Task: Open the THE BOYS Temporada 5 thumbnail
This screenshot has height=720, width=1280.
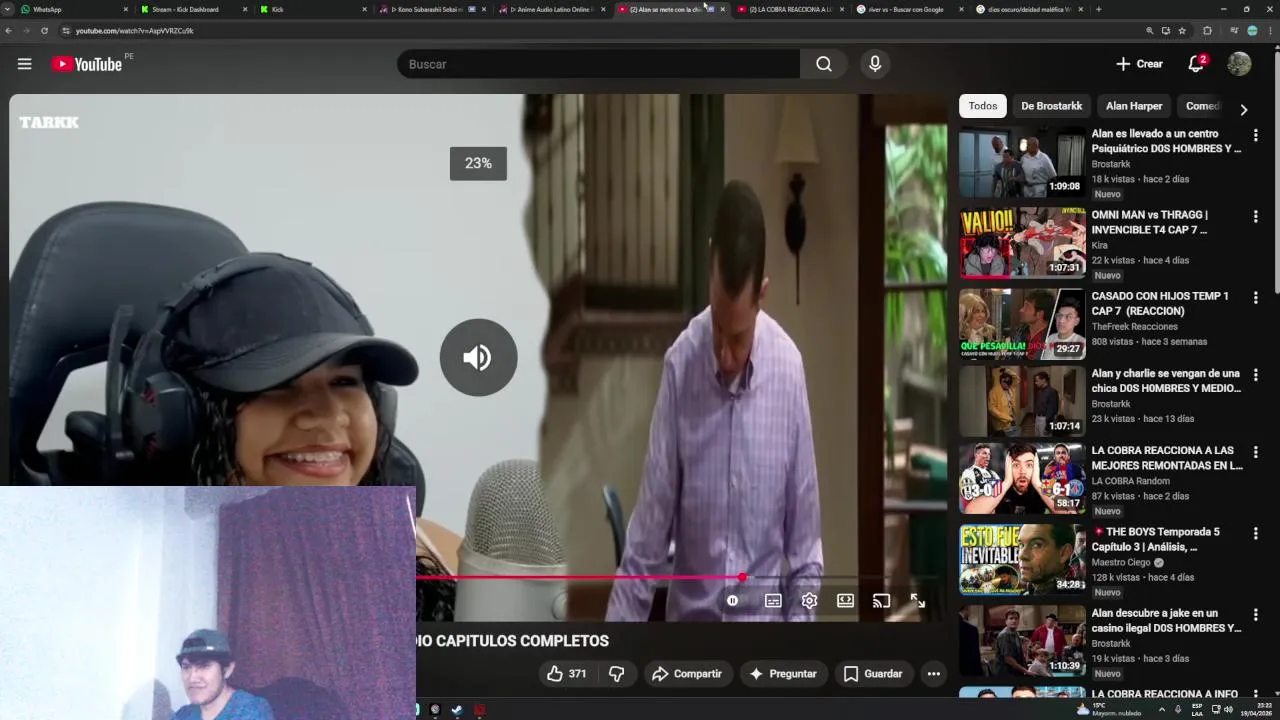Action: 1022,560
